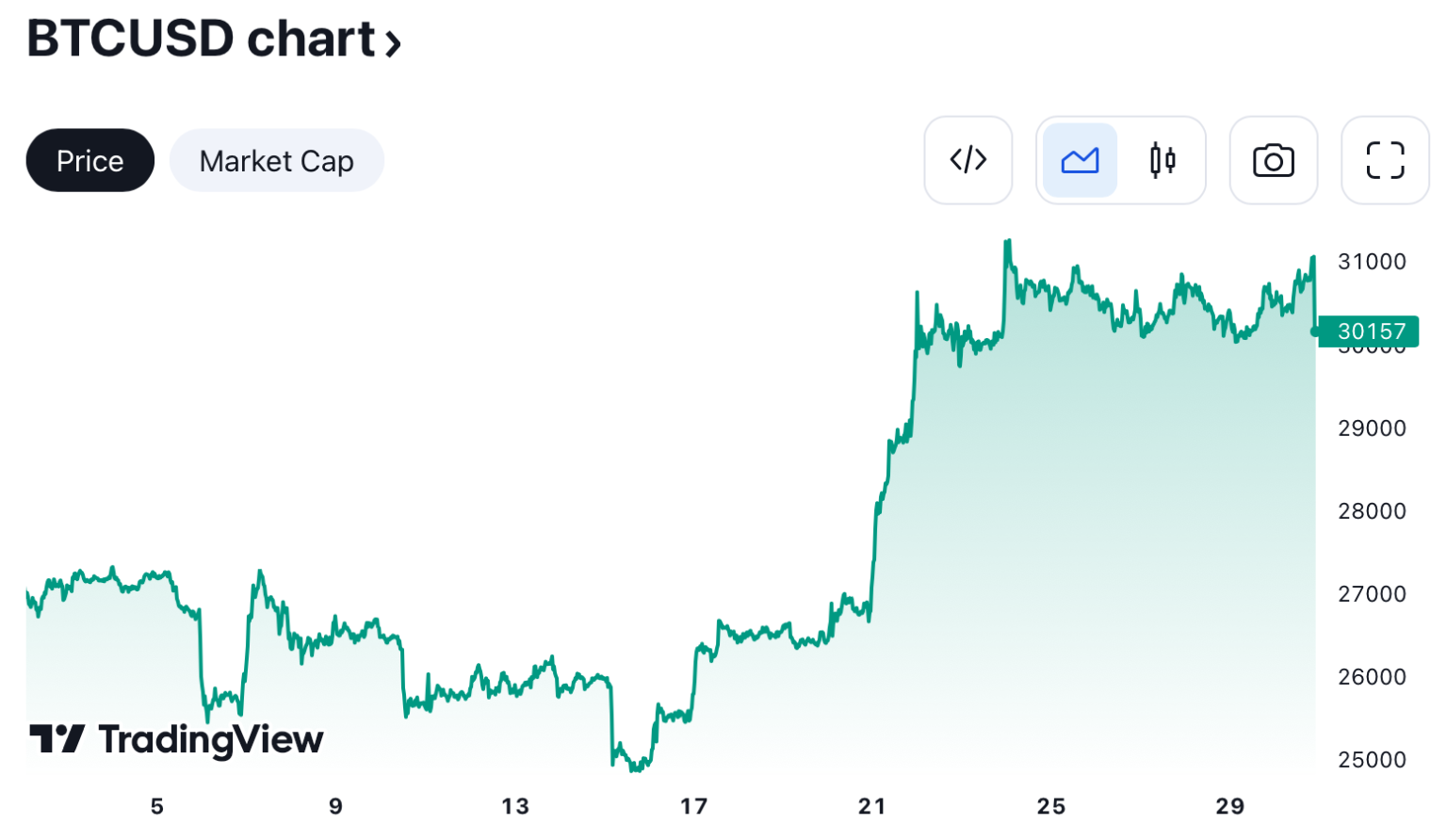
Task: Select the angle-bracket code icon
Action: 969,159
